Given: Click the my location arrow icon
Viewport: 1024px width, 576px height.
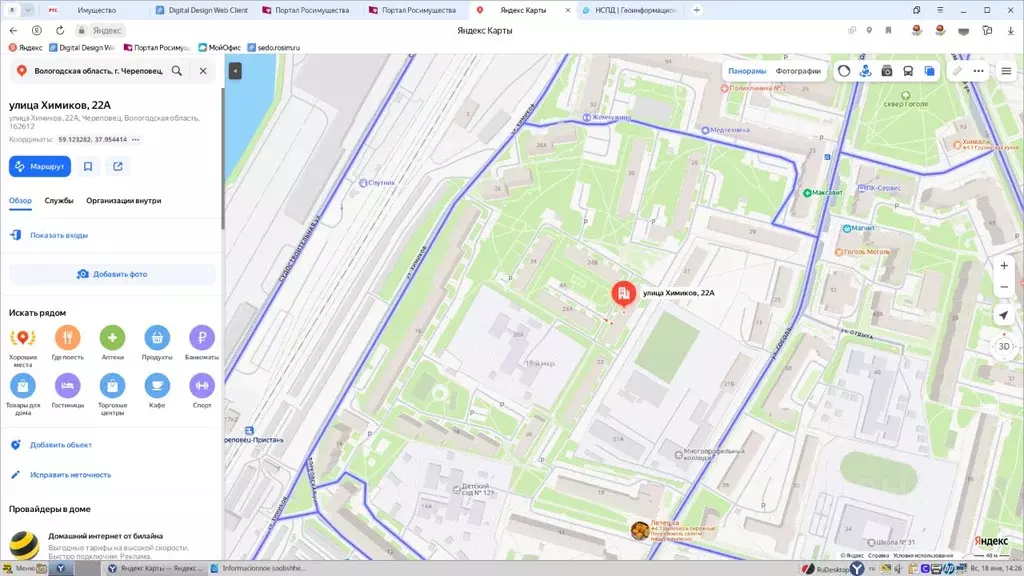Looking at the screenshot, I should [1004, 315].
